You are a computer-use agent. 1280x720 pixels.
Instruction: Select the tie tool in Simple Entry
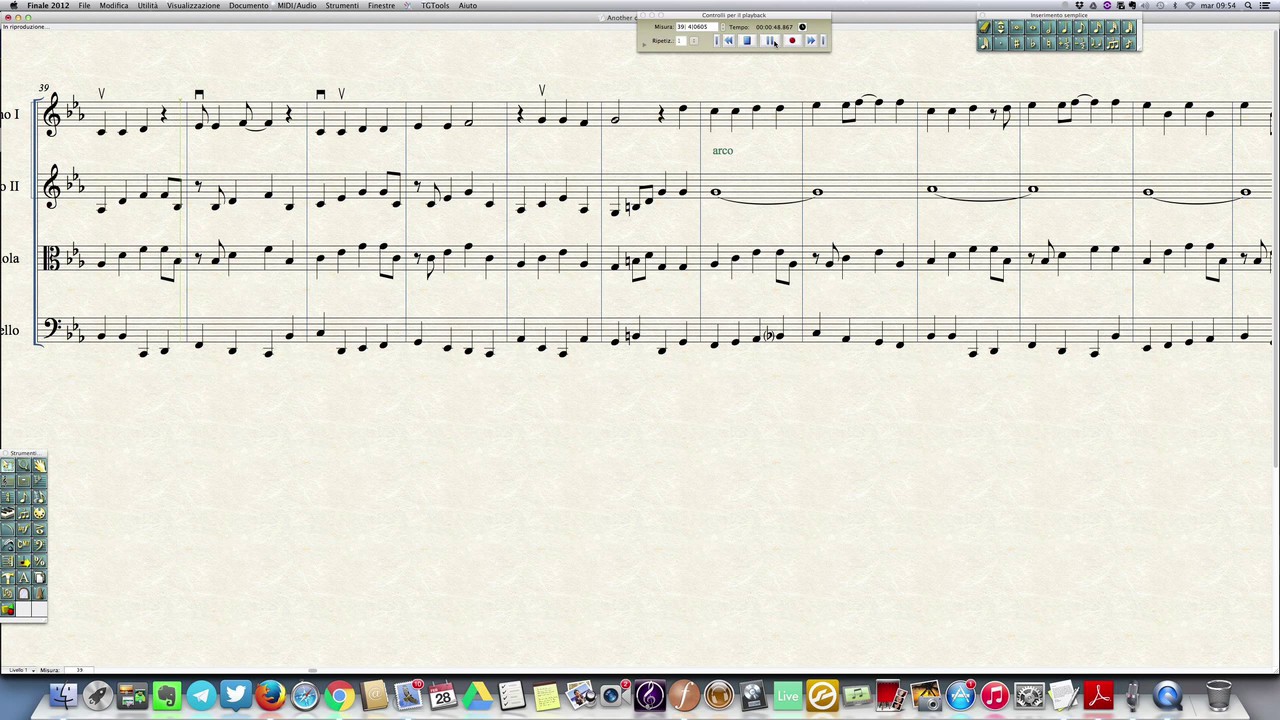[1097, 44]
